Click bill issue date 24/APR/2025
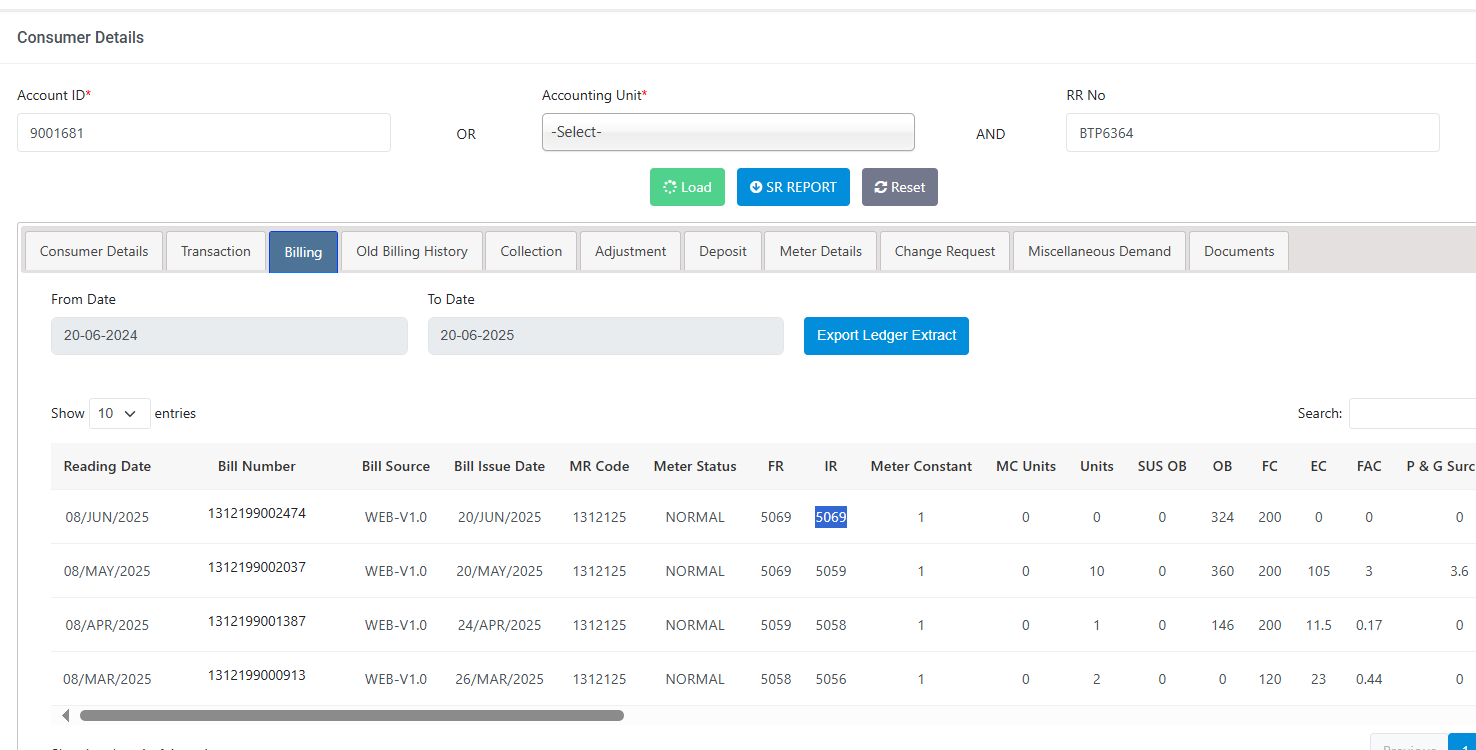 tap(500, 625)
